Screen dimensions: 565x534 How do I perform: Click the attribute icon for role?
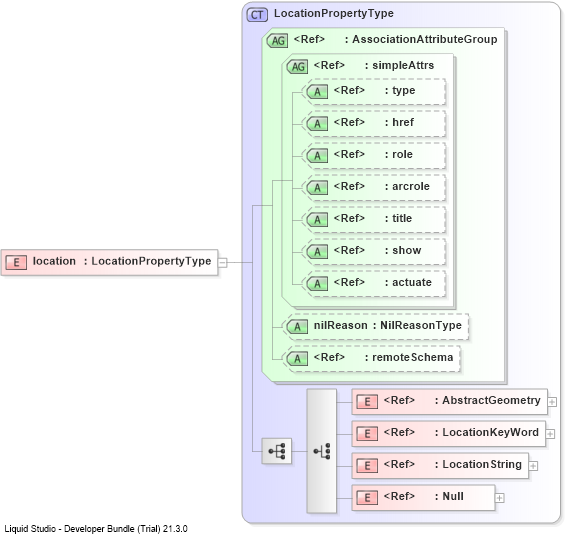click(x=317, y=156)
